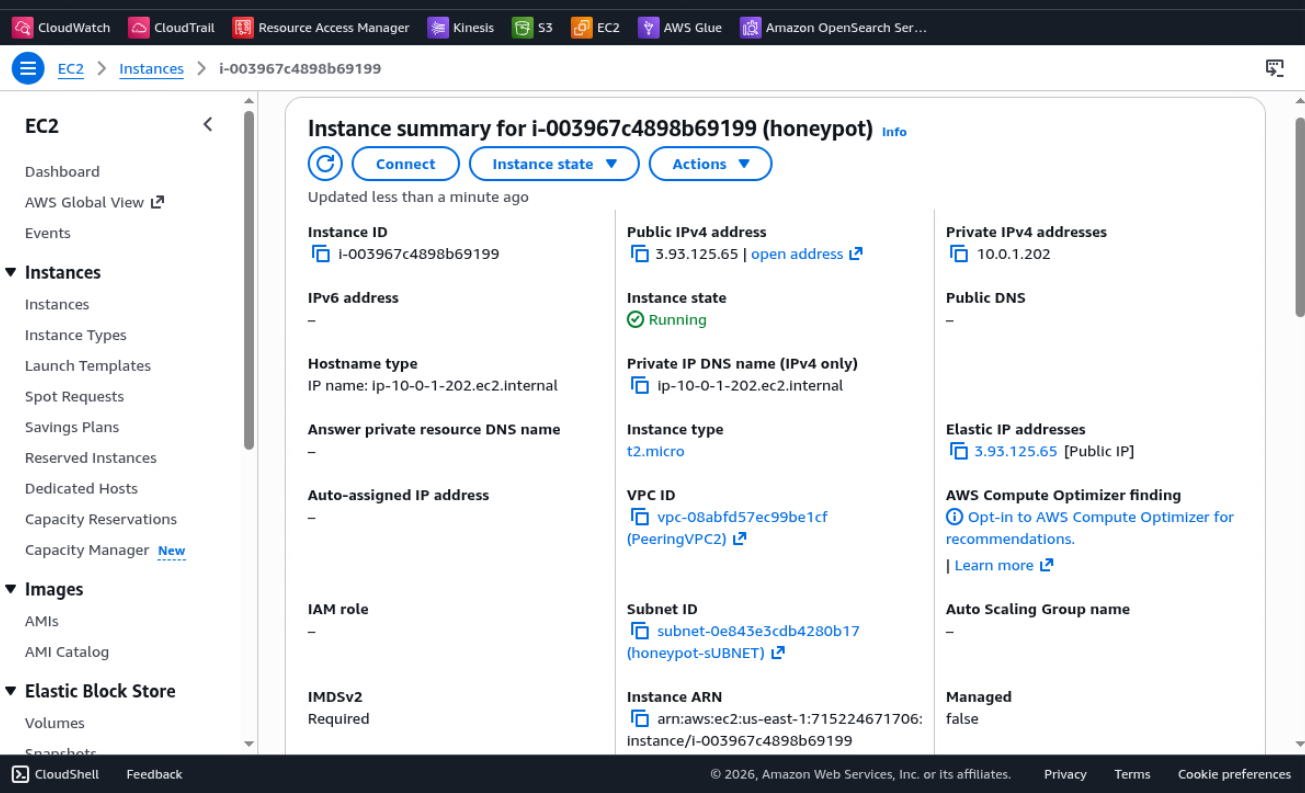Copy the Subnet ID

point(640,631)
